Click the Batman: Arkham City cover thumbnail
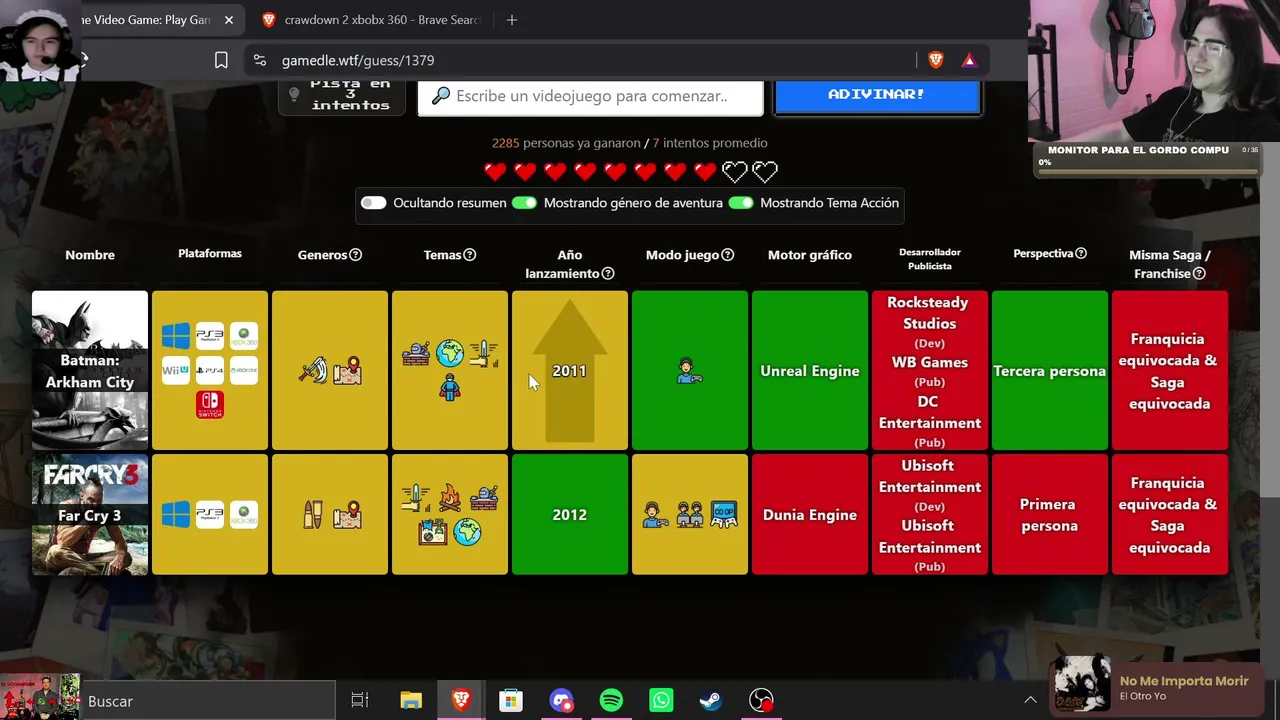The width and height of the screenshot is (1280, 720). (90, 370)
